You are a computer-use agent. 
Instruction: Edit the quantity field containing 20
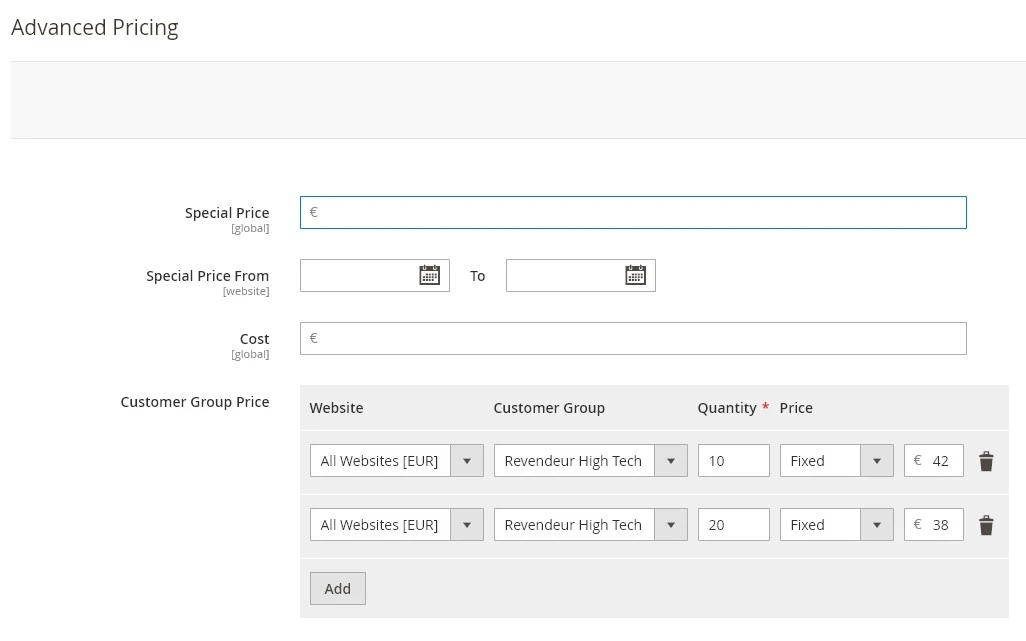pos(734,525)
